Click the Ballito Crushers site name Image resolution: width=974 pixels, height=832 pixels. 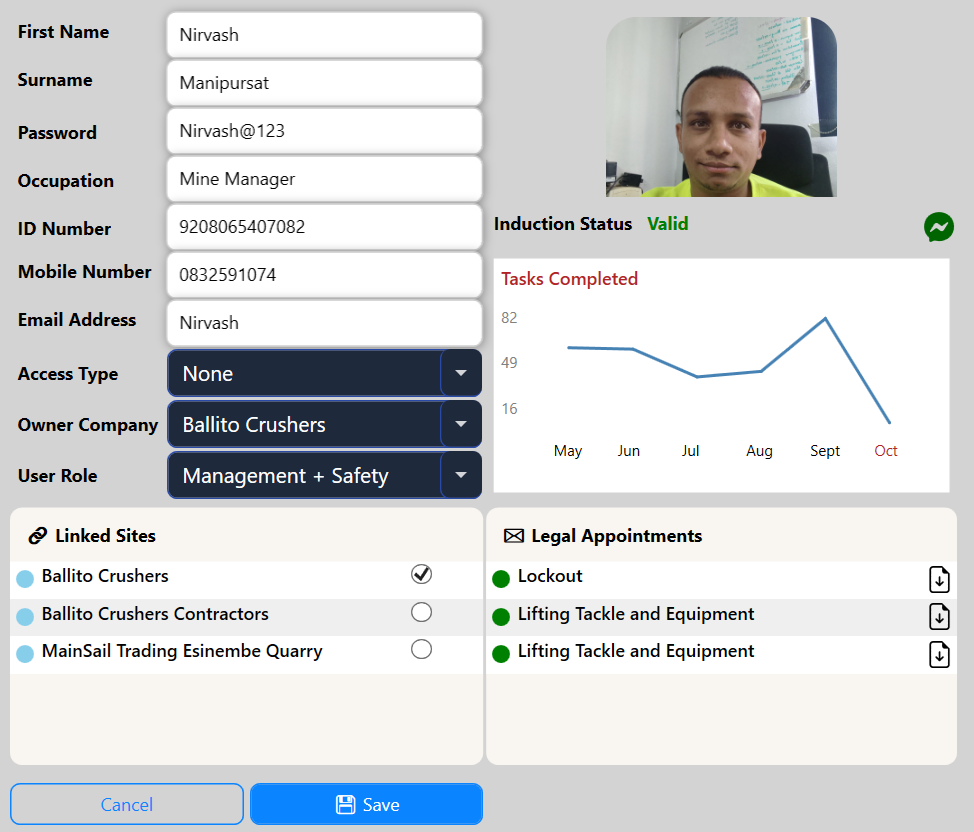105,576
